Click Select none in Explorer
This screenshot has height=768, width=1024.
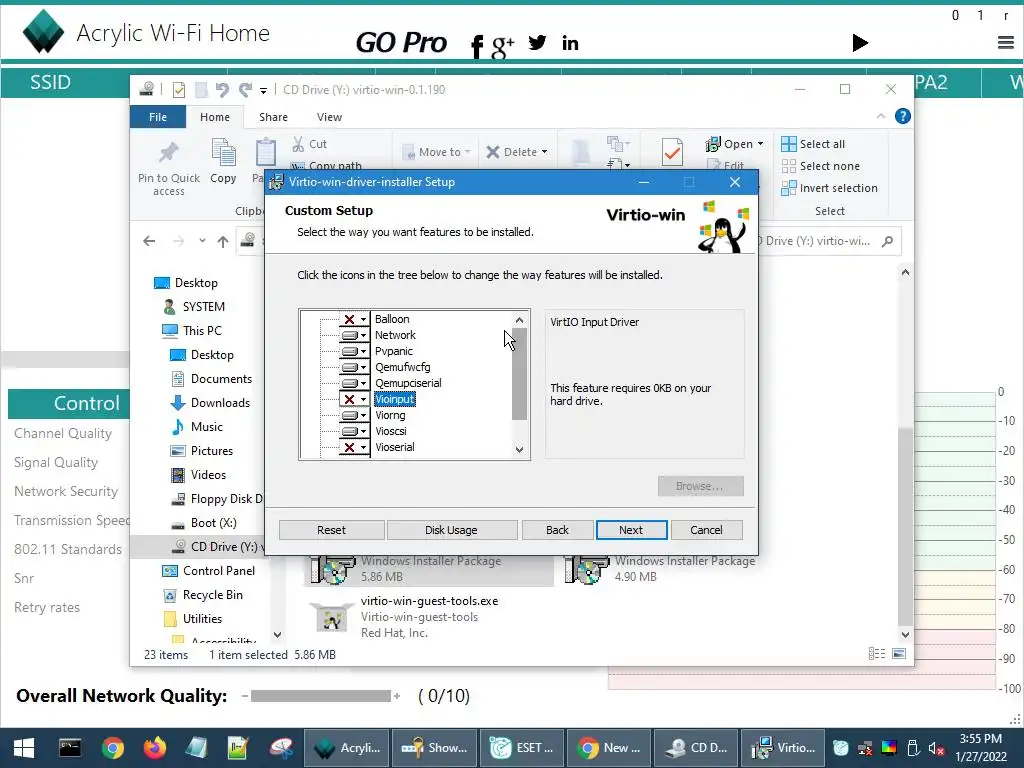point(820,166)
